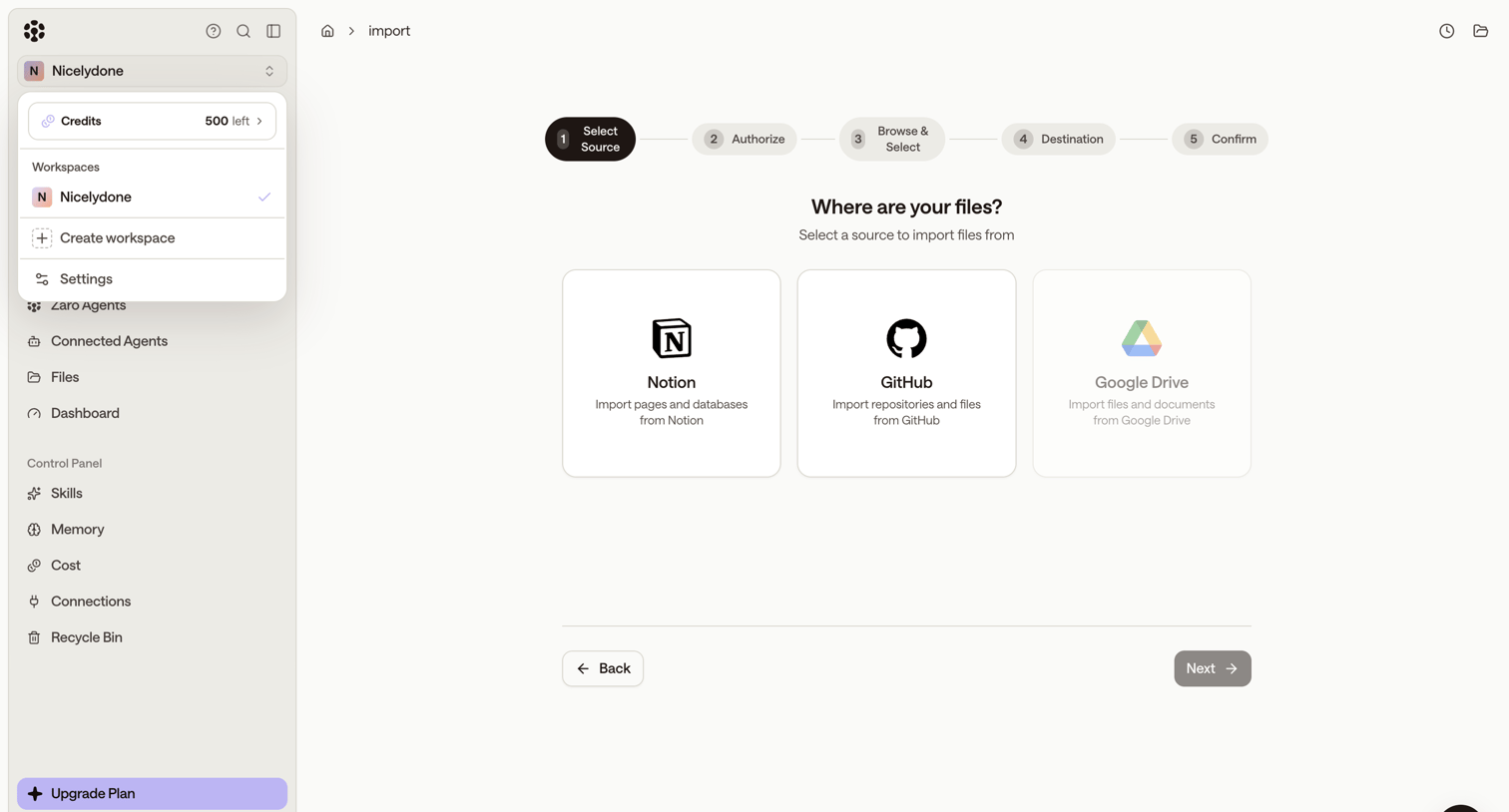This screenshot has width=1509, height=812.
Task: Click the GitHub octocat logo
Action: point(906,338)
